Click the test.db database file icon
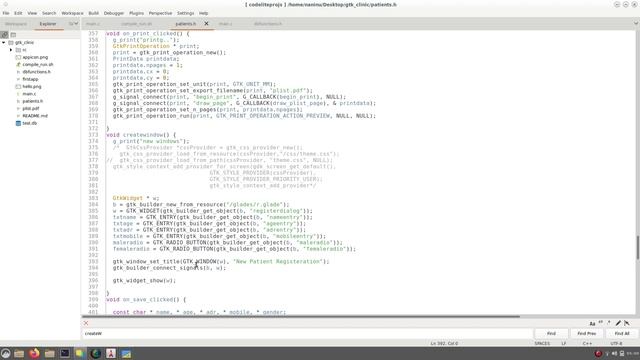Screen dimensions: 640x360 [18, 123]
